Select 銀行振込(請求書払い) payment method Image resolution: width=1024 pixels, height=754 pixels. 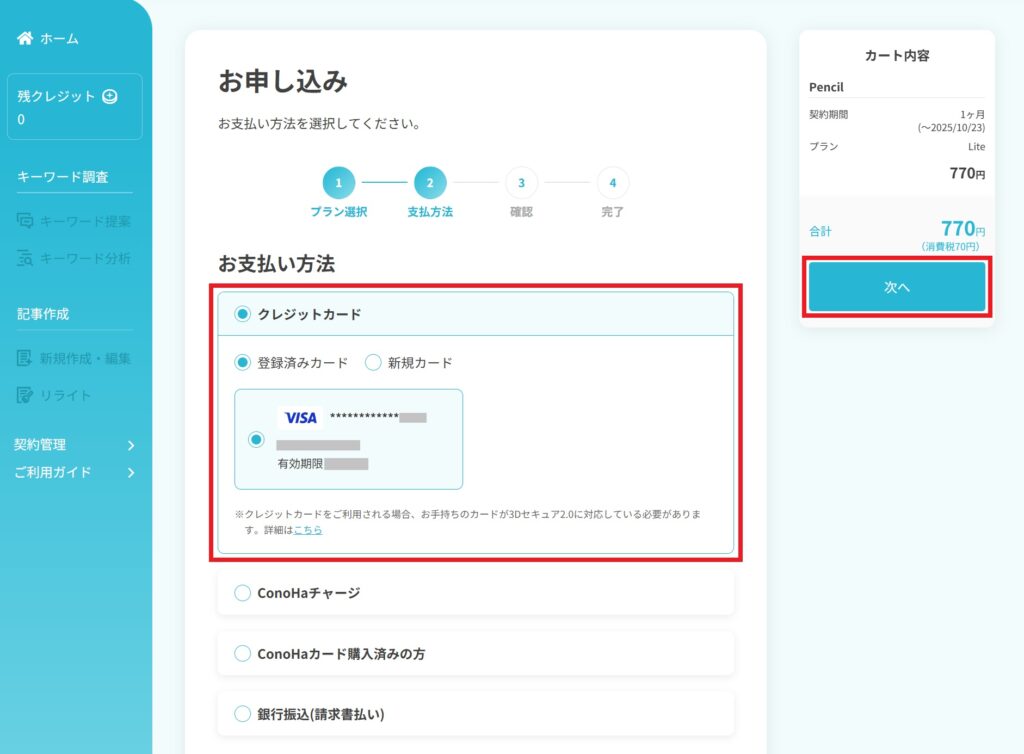point(241,713)
